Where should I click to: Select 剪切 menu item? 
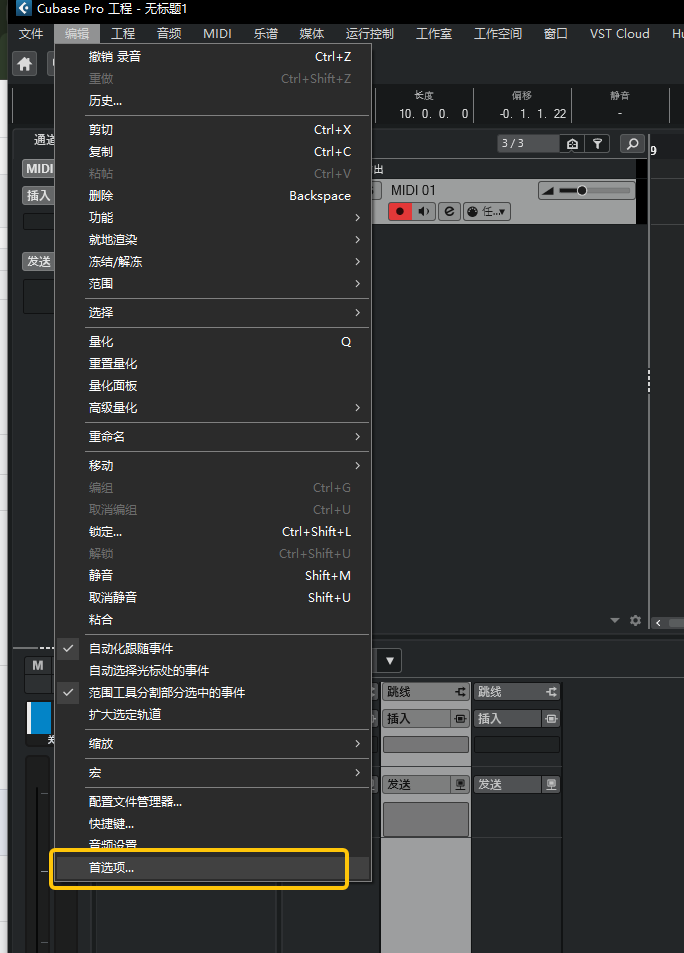coord(213,129)
